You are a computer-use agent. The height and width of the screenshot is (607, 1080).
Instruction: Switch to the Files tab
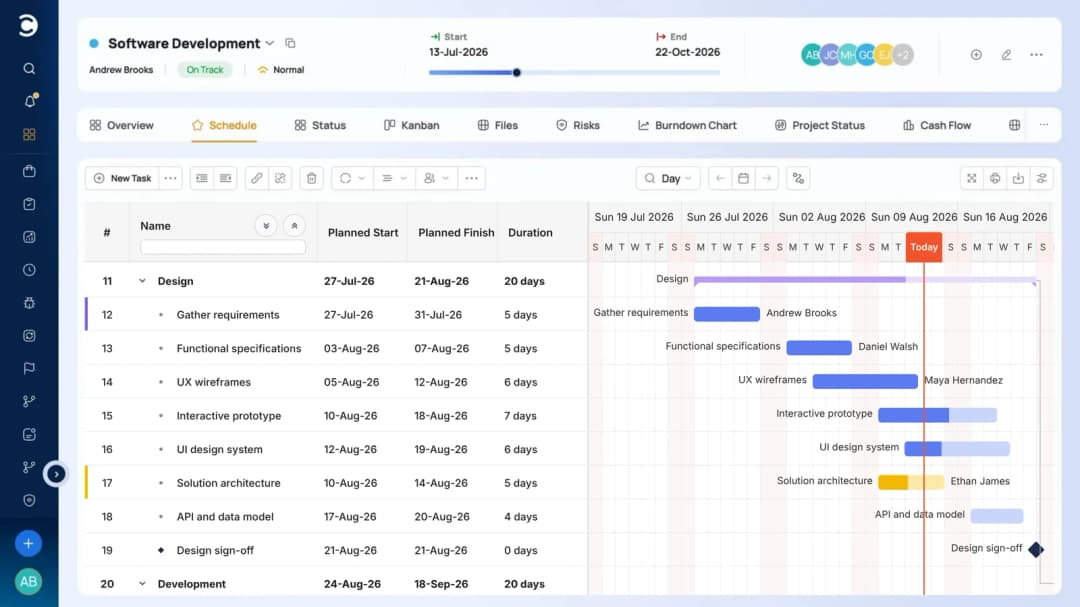pyautogui.click(x=497, y=125)
